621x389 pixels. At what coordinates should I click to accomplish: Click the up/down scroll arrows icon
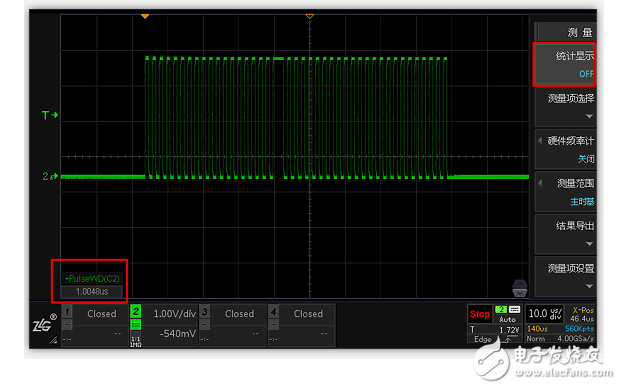click(520, 288)
